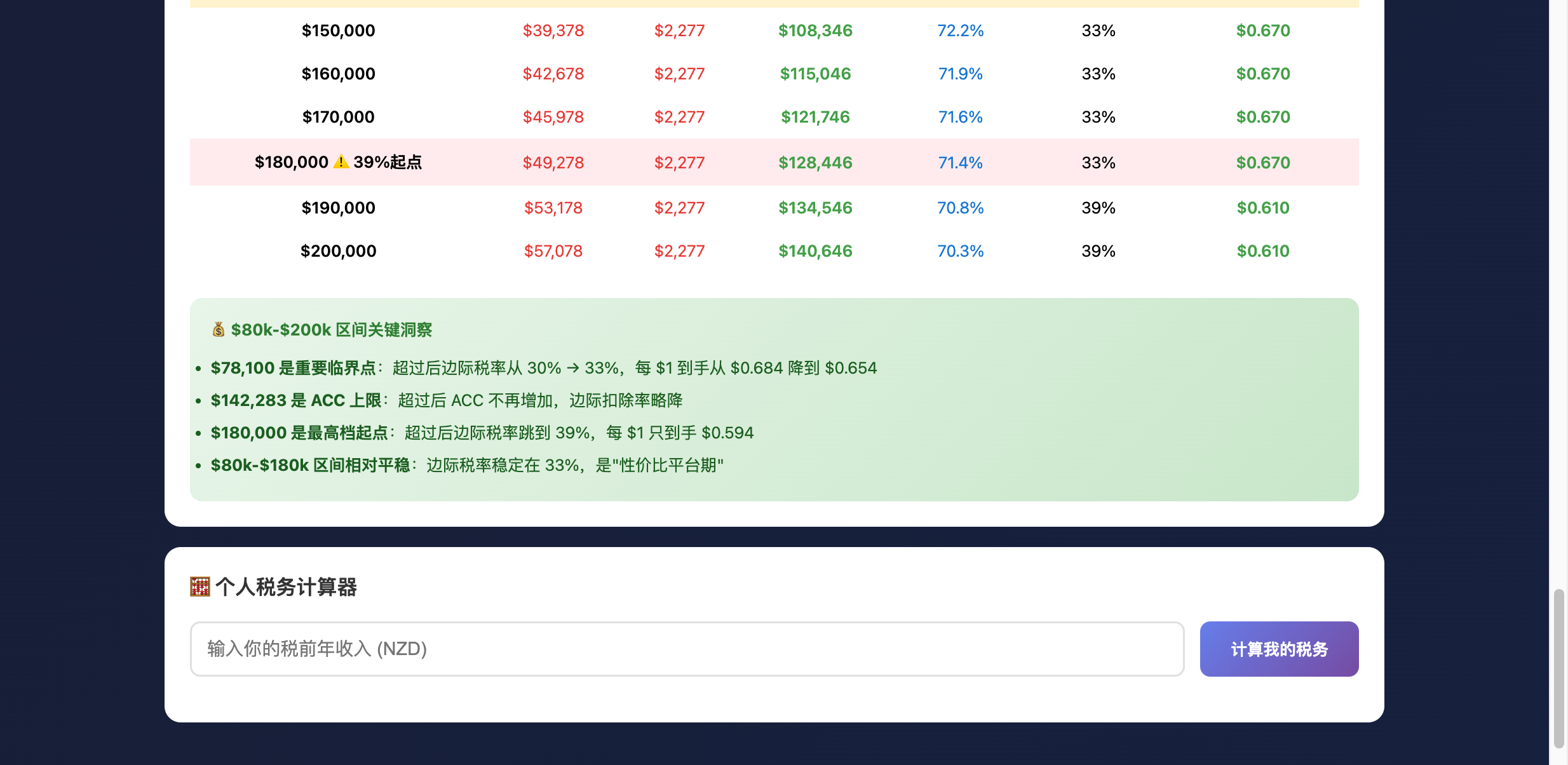Image resolution: width=1568 pixels, height=765 pixels.
Task: Click the money bag icon in insights heading
Action: tap(218, 329)
